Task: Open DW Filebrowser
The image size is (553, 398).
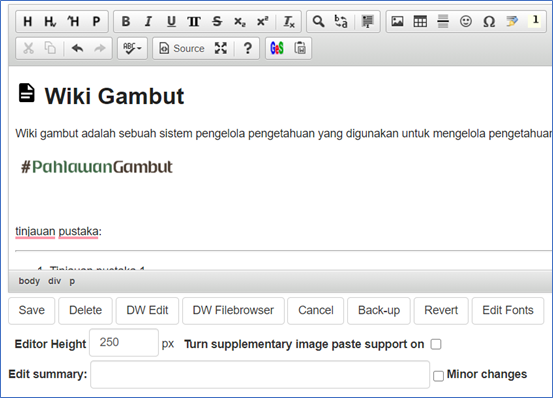Action: tap(233, 311)
